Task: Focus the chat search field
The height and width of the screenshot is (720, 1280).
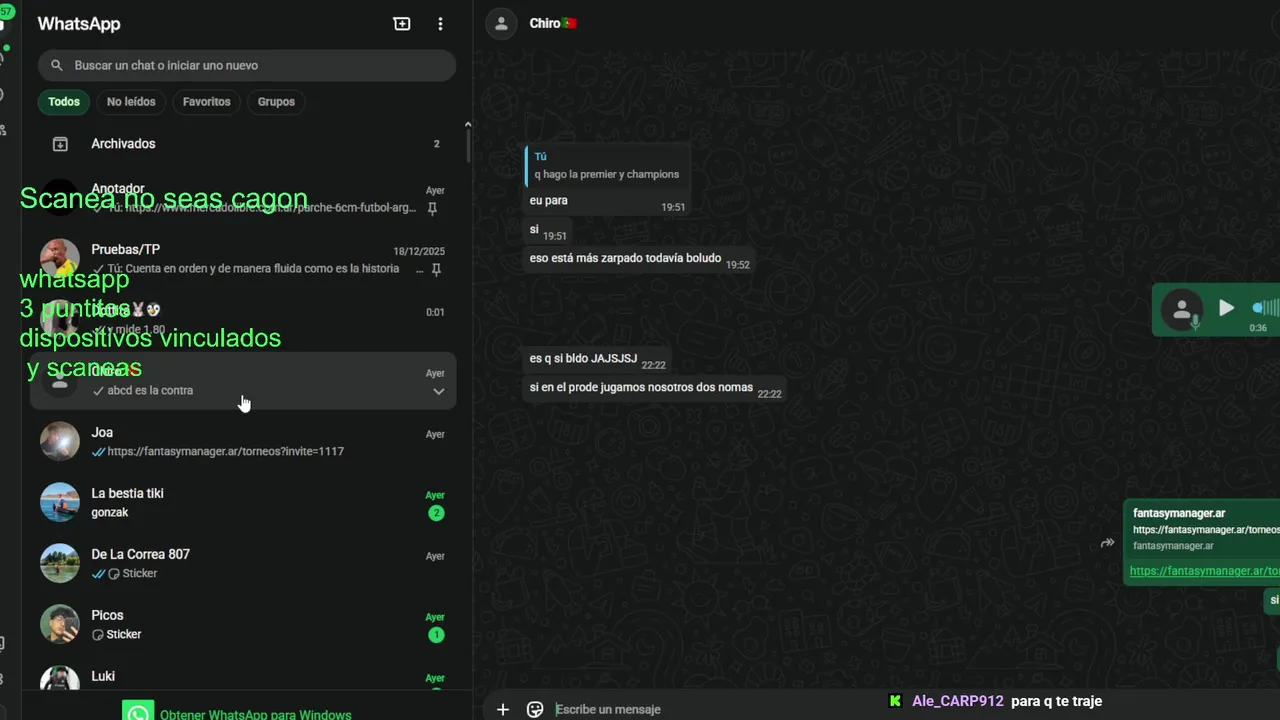Action: 247,65
